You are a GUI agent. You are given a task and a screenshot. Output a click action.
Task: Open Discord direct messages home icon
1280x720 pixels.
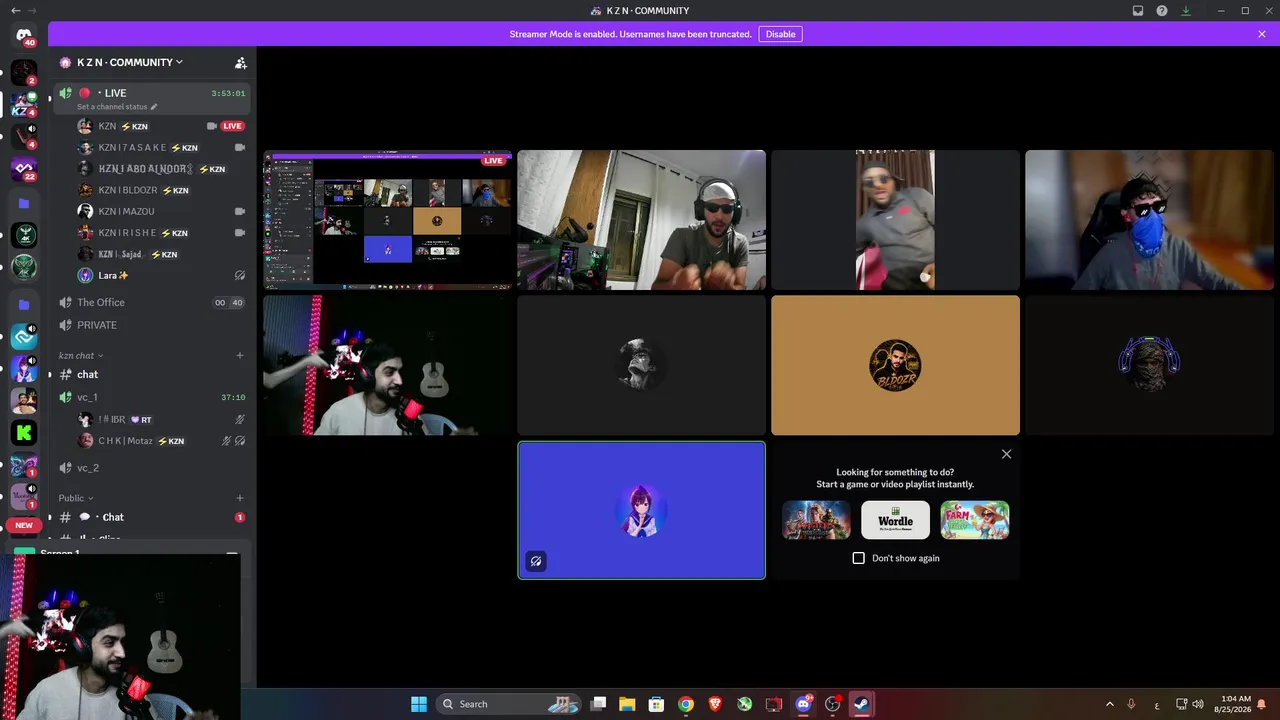click(24, 35)
